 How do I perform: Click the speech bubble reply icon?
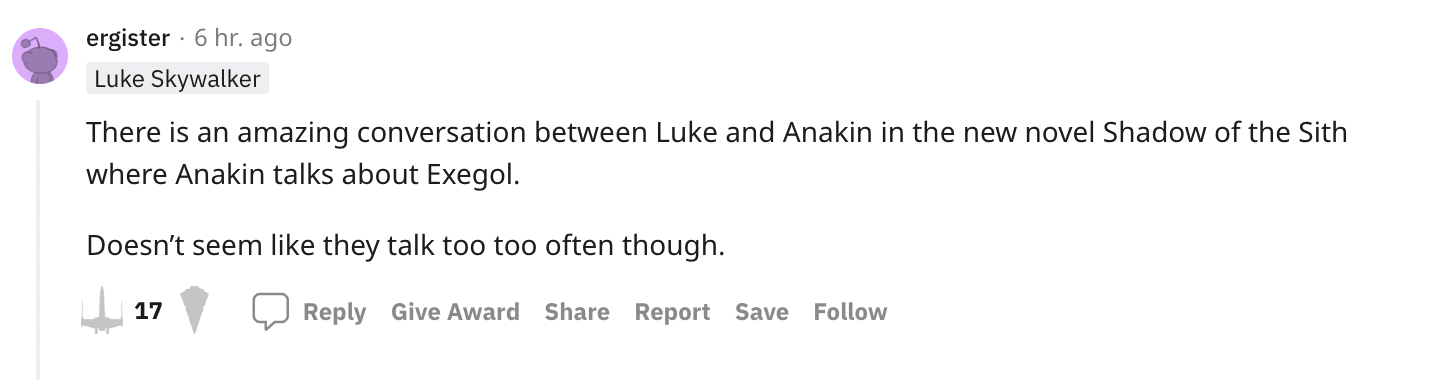click(270, 312)
